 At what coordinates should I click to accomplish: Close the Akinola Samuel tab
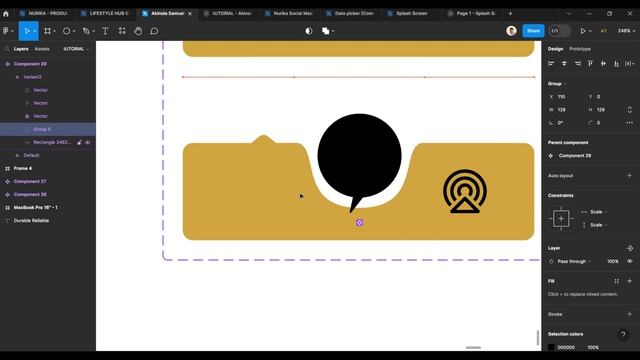coord(190,13)
